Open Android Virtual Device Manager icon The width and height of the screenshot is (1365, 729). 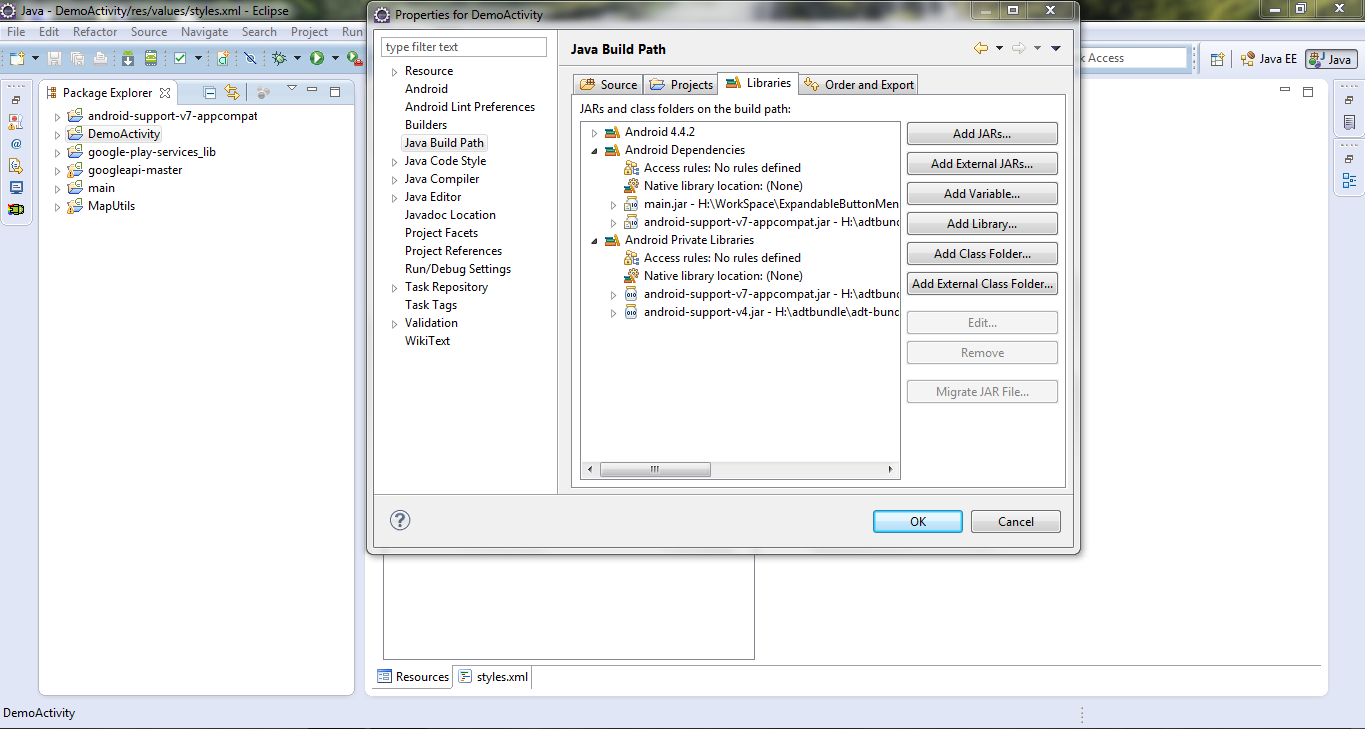coord(150,58)
